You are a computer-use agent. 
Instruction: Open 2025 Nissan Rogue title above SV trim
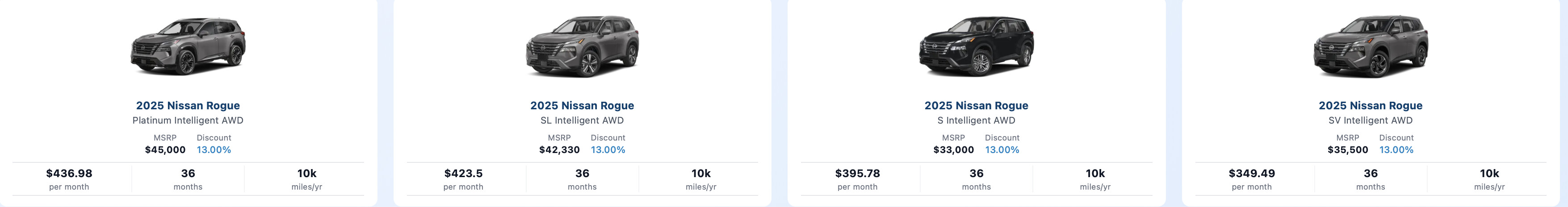coord(1371,106)
